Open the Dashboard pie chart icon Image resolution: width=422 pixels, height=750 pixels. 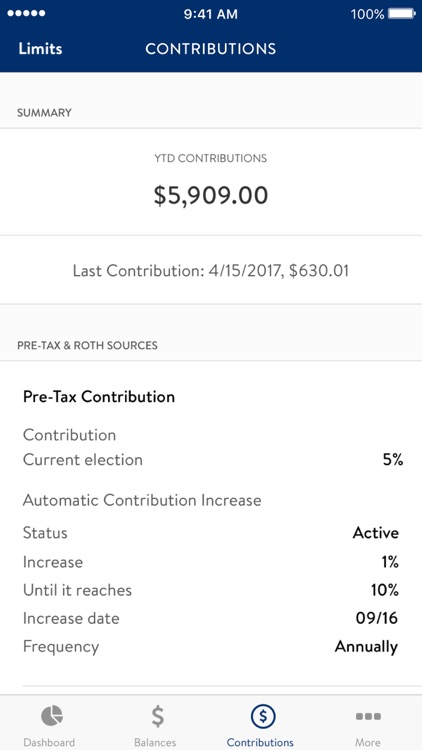52,716
